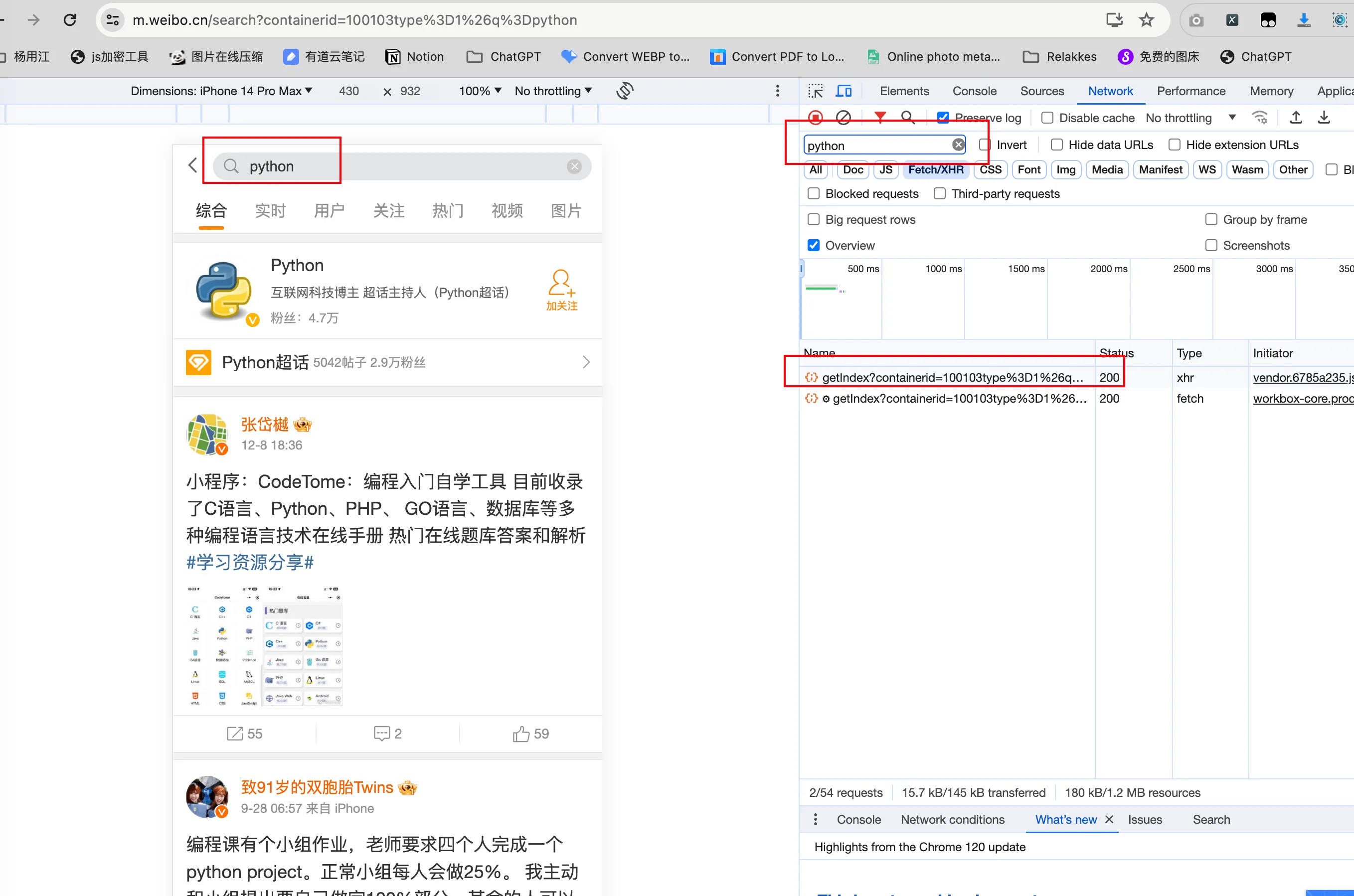Viewport: 1354px width, 896px height.
Task: Open network search magnifier icon
Action: point(907,118)
